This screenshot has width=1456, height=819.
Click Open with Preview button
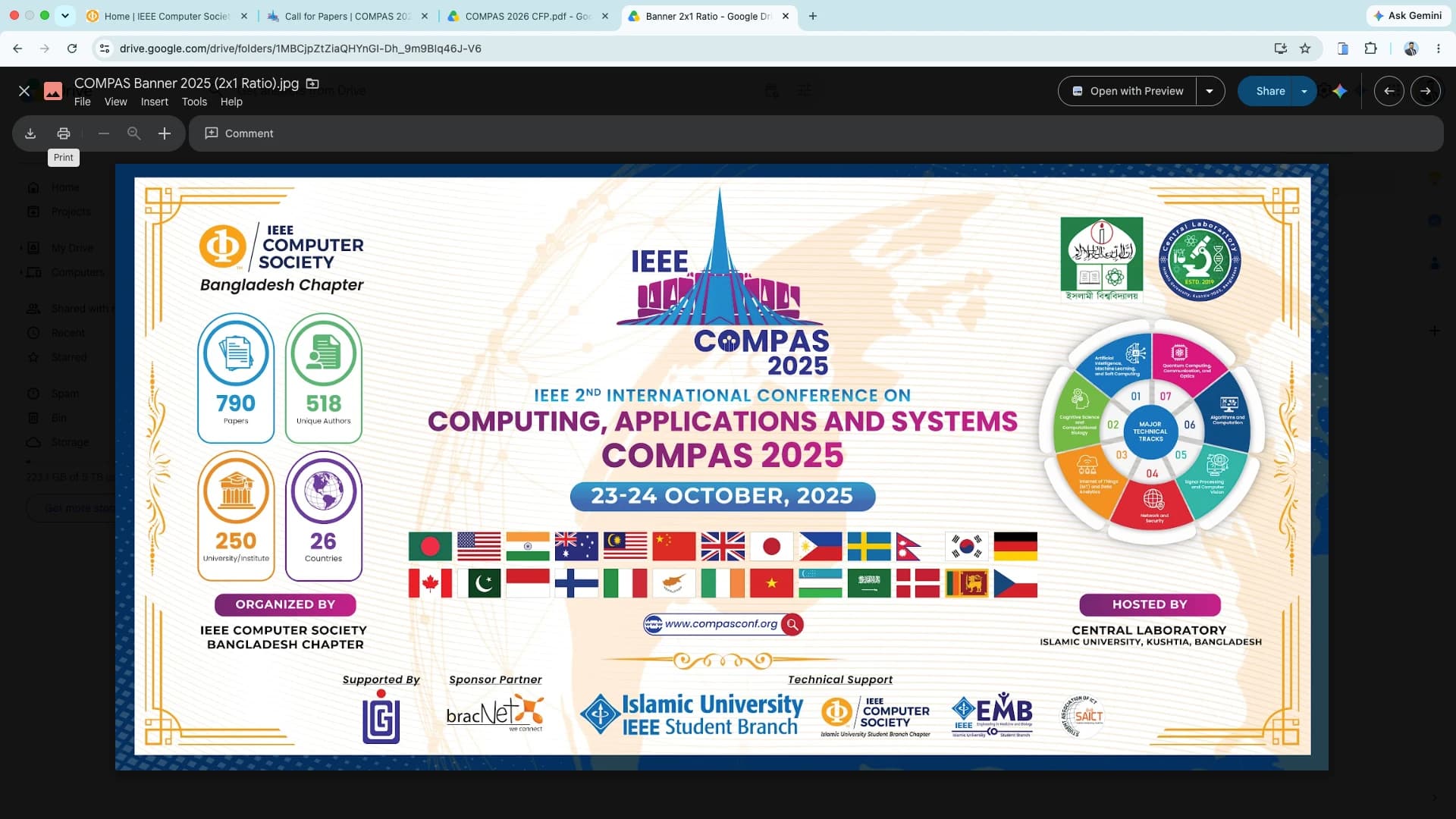(1128, 91)
